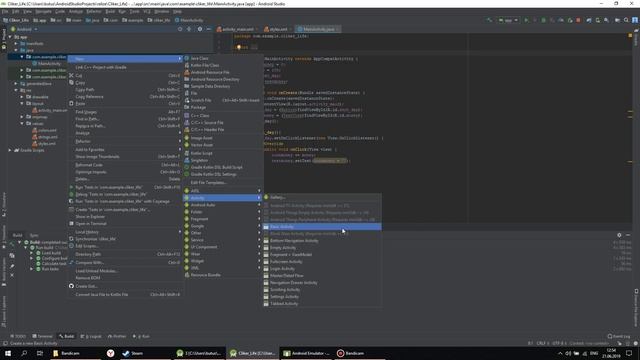Click the Resource Bundle icon
Image resolution: width=640 pixels, height=360 pixels.
coord(187,275)
